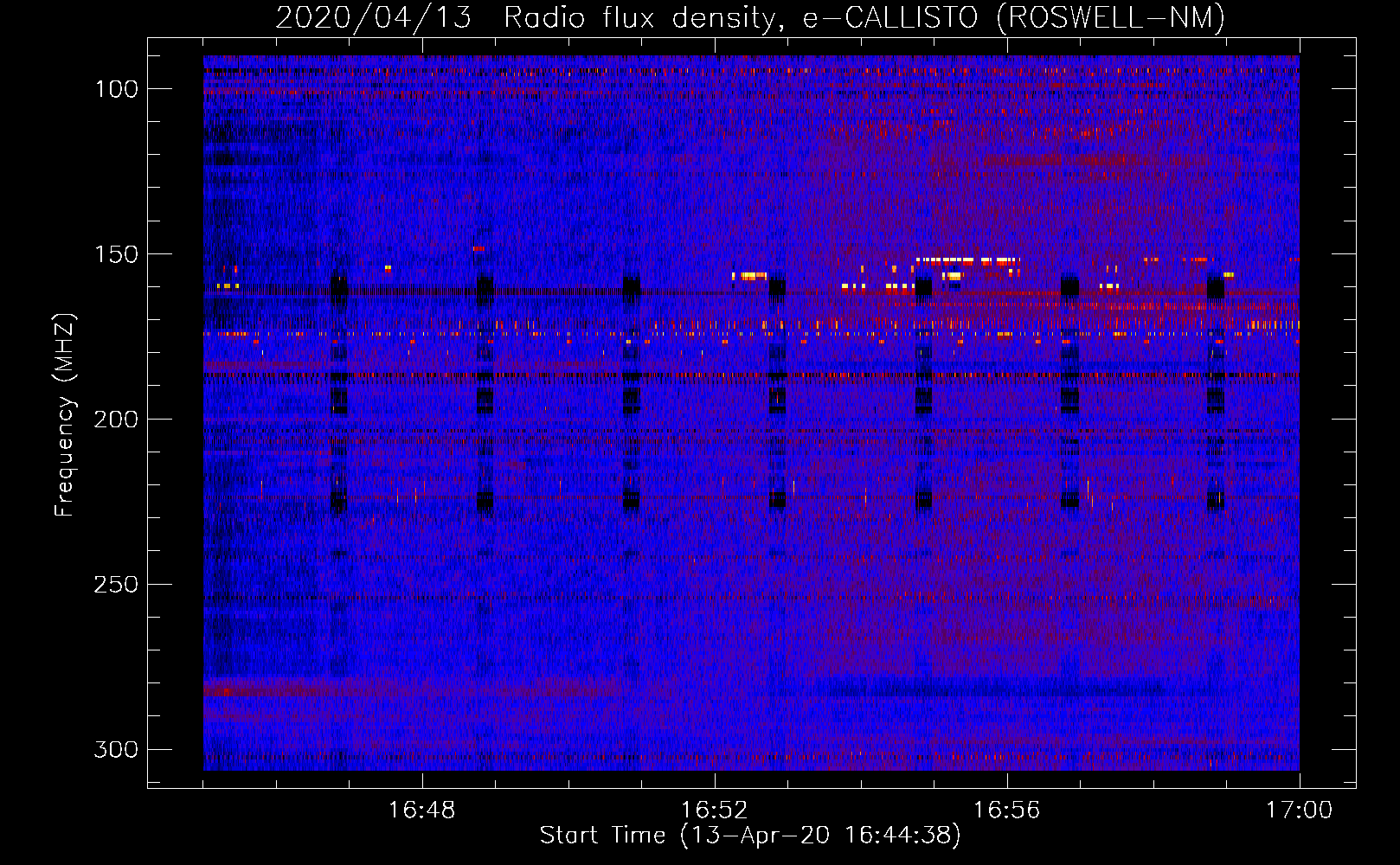Image resolution: width=1400 pixels, height=865 pixels.
Task: Click the 16:52 time axis label
Action: [715, 811]
